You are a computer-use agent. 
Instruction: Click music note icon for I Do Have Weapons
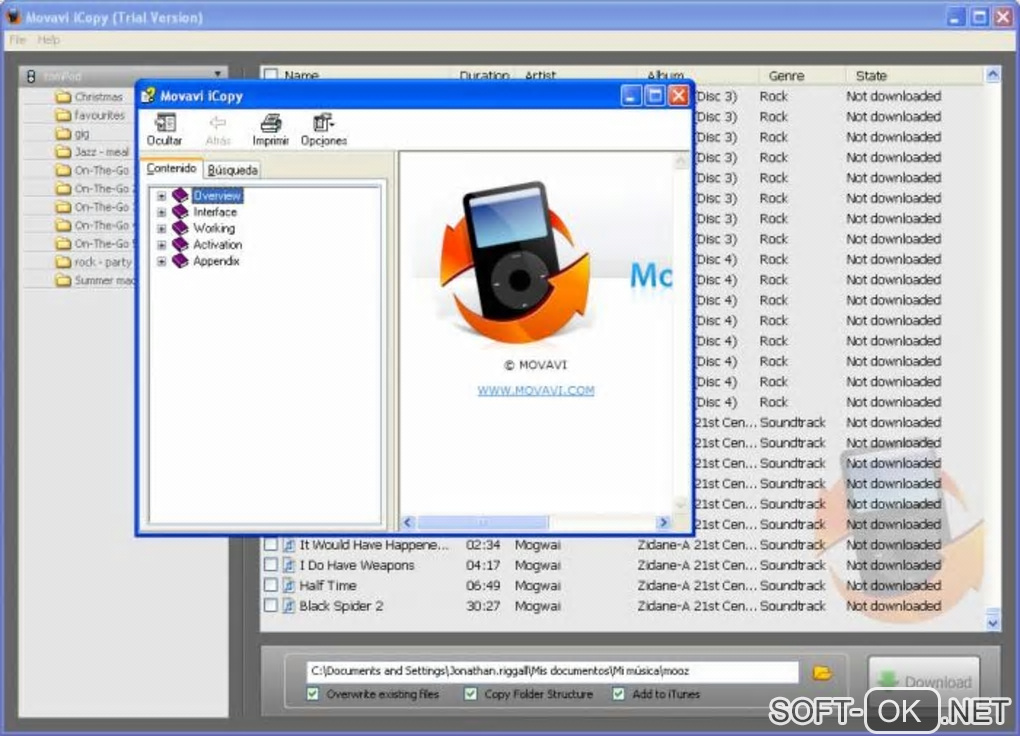coord(289,565)
